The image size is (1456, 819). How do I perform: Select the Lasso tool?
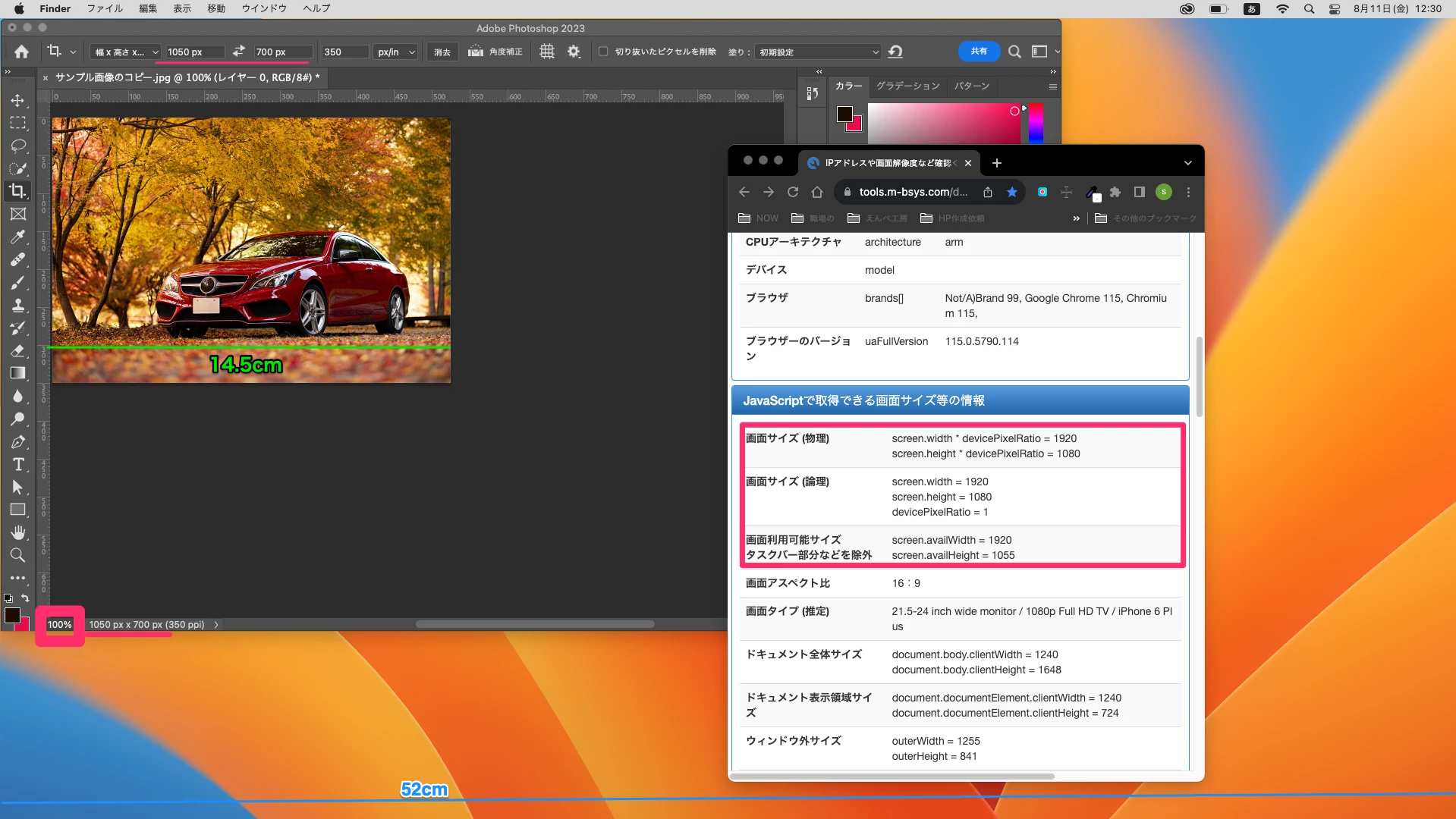click(x=17, y=146)
